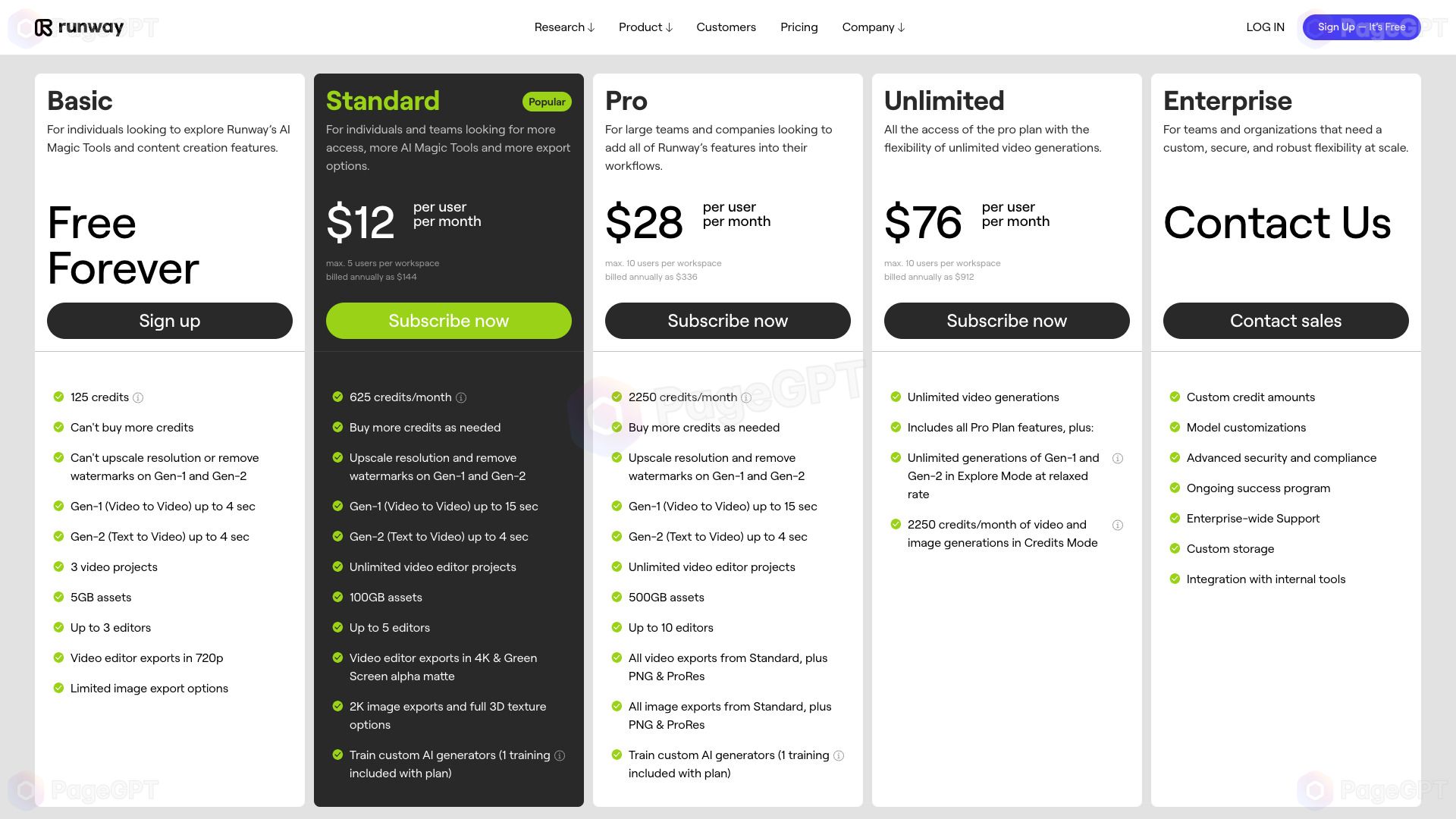Click the info icon next to 2250 credits/month

tap(747, 397)
